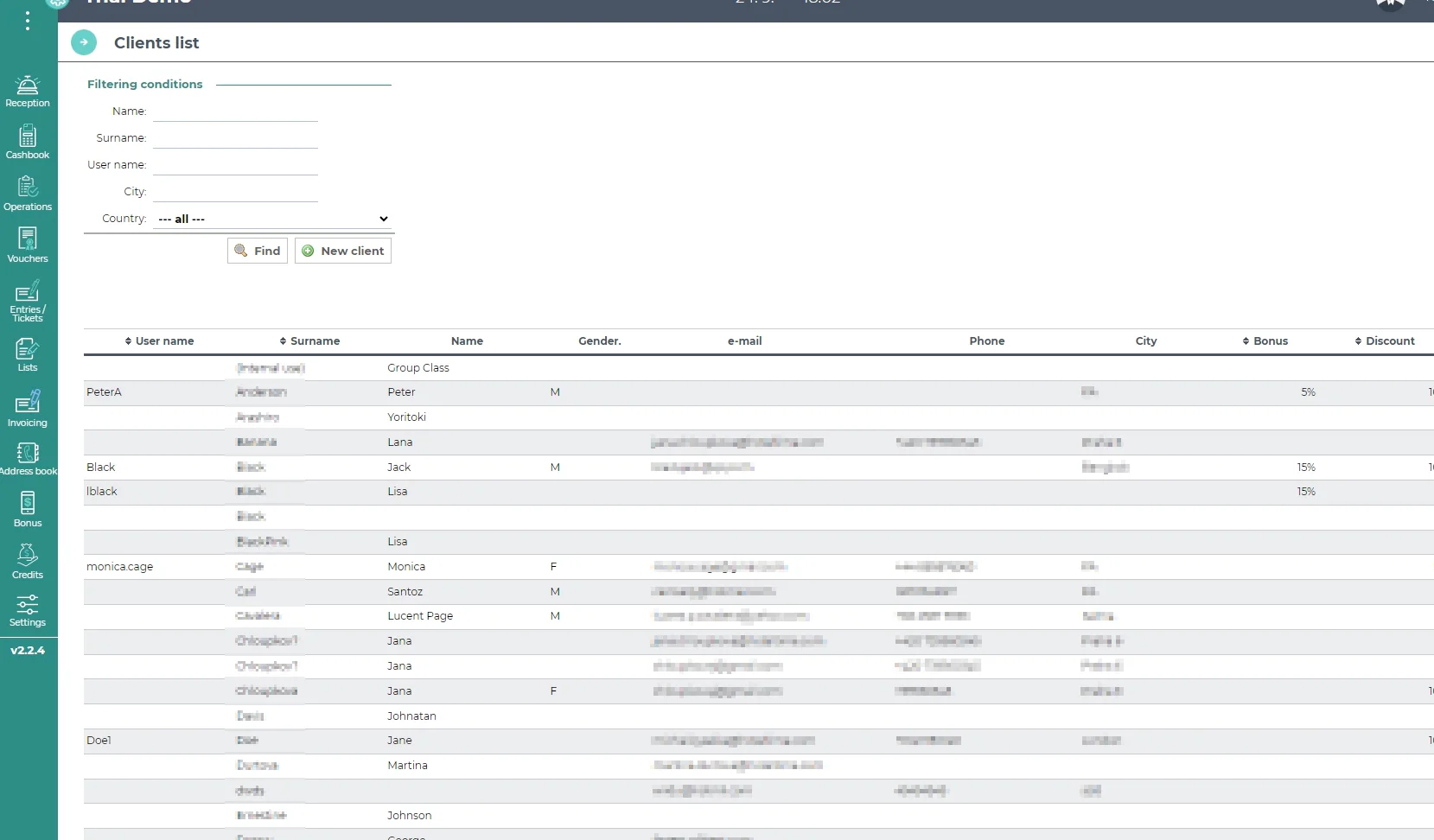Image resolution: width=1434 pixels, height=840 pixels.
Task: Select the Yoritoki client row
Action: pos(759,417)
